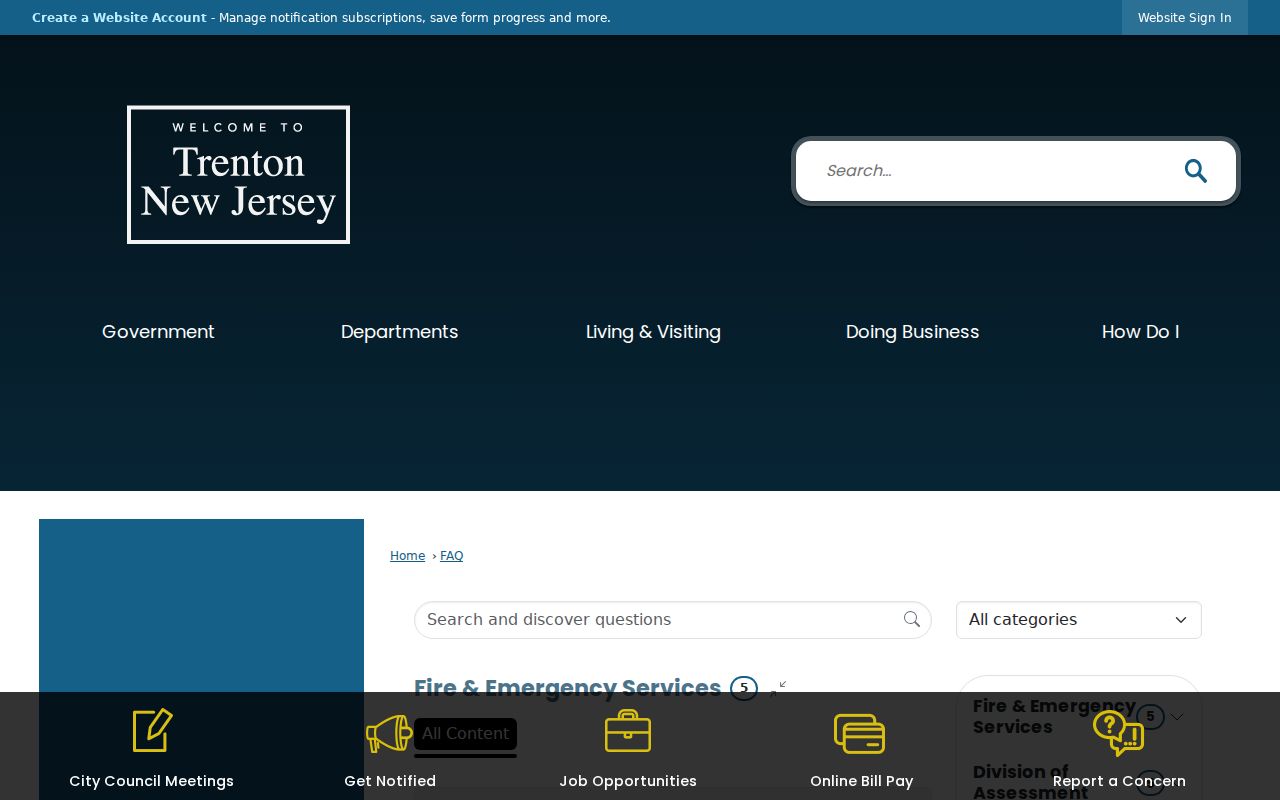Click the Report a Concern chat icon

(1118, 732)
